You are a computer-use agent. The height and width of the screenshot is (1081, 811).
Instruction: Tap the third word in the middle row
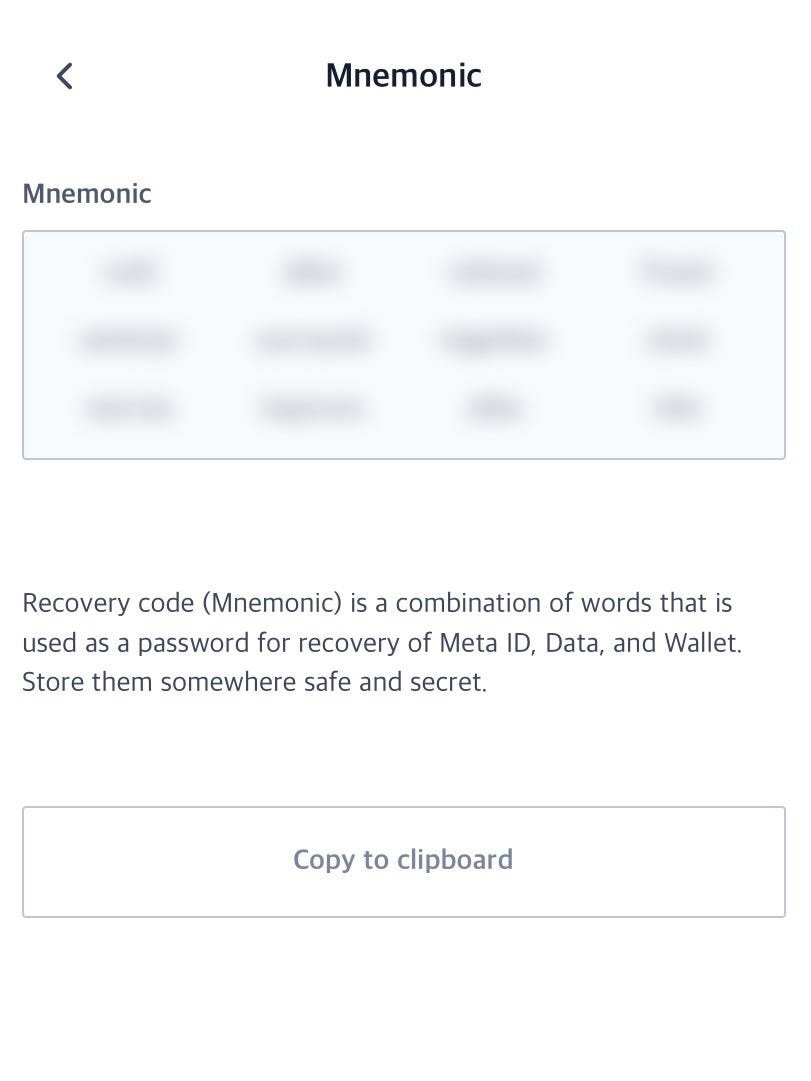[494, 340]
